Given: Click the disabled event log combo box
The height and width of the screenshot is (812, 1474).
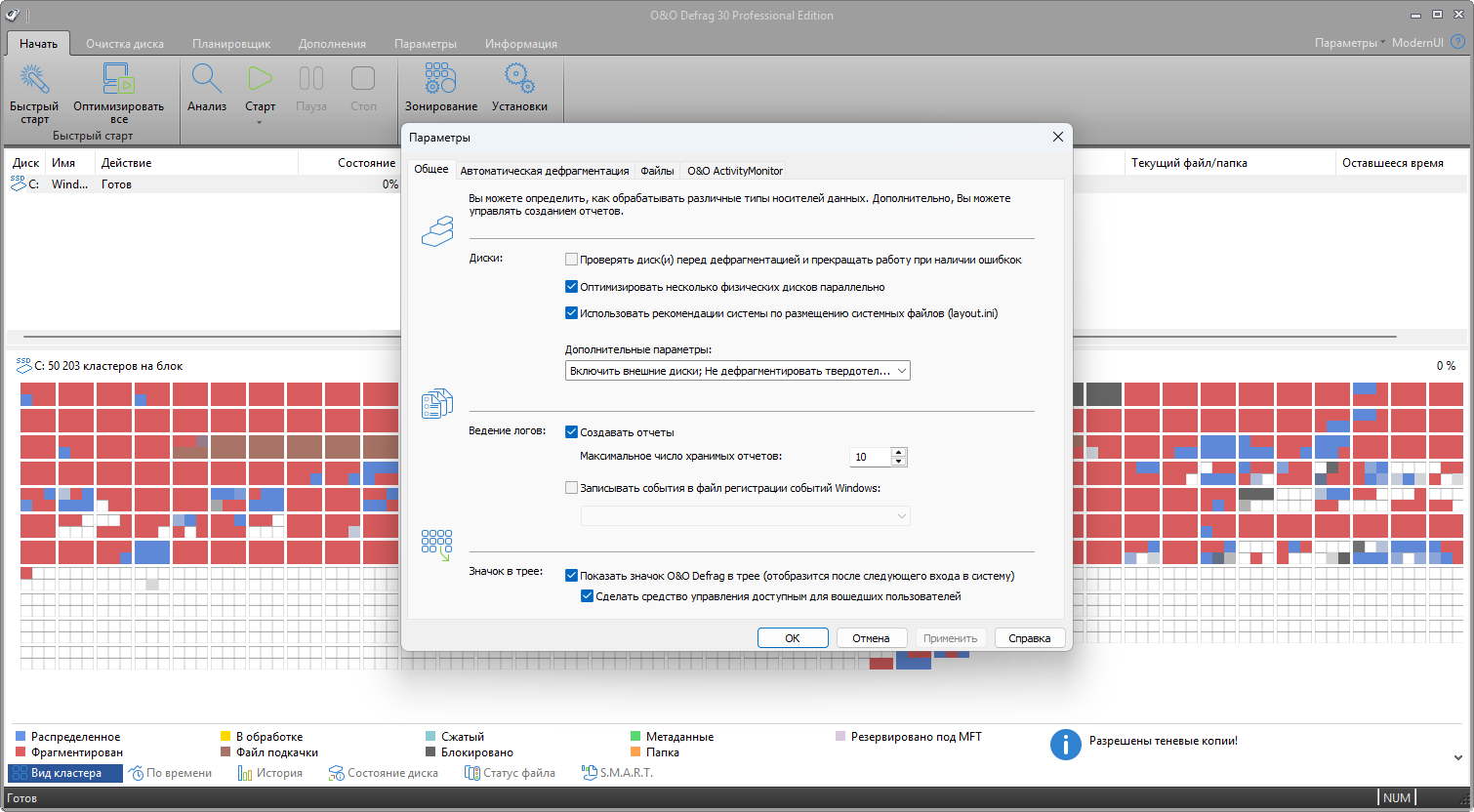Looking at the screenshot, I should point(746,515).
